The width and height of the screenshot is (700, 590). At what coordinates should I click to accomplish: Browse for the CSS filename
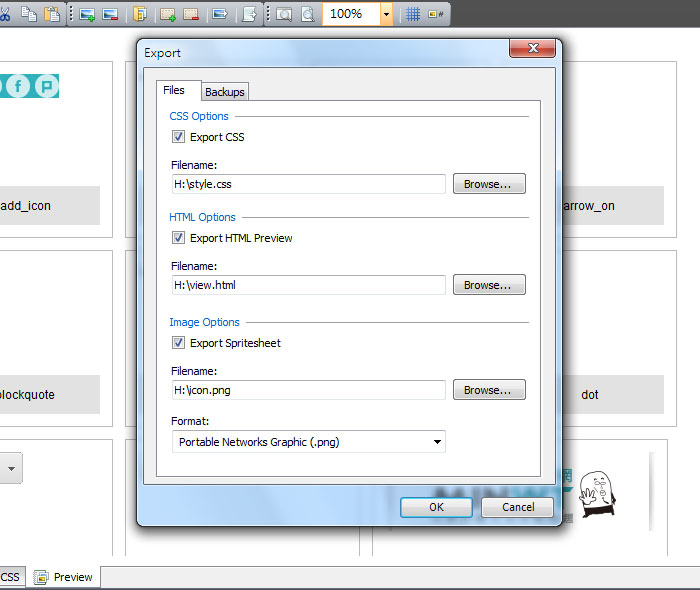click(x=489, y=184)
